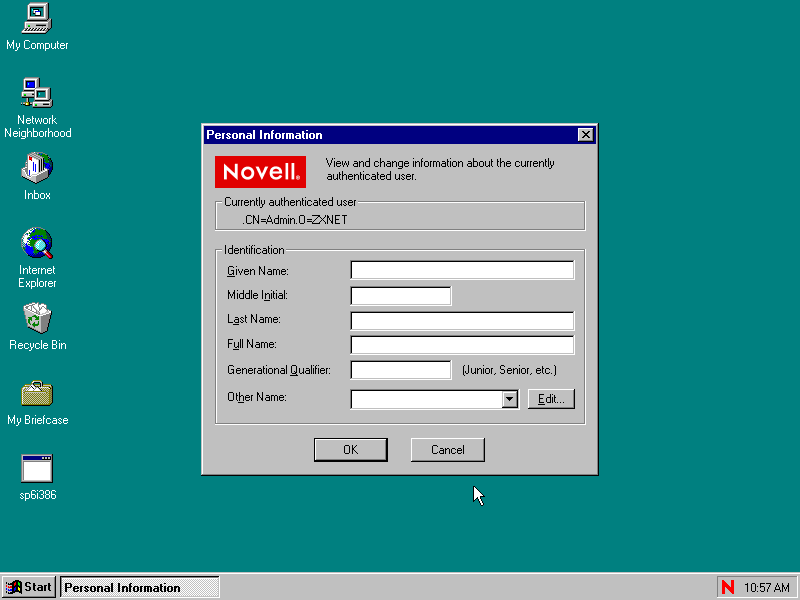Click the "Identification" group label
800x600 pixels.
pos(254,250)
